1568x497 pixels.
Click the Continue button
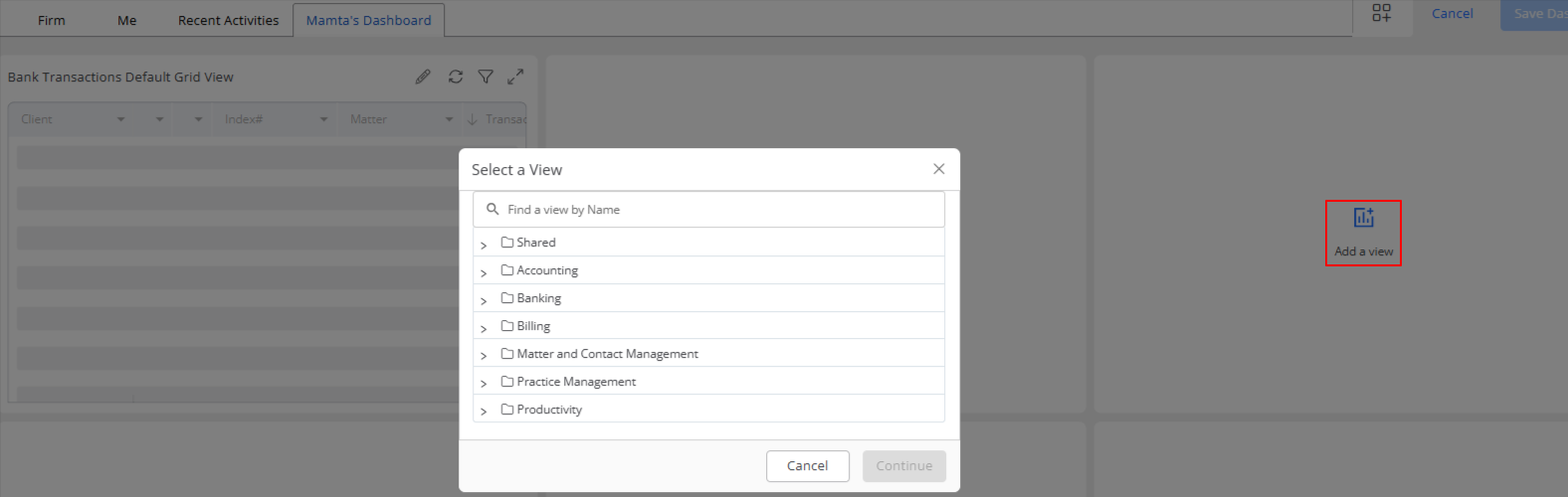(904, 465)
